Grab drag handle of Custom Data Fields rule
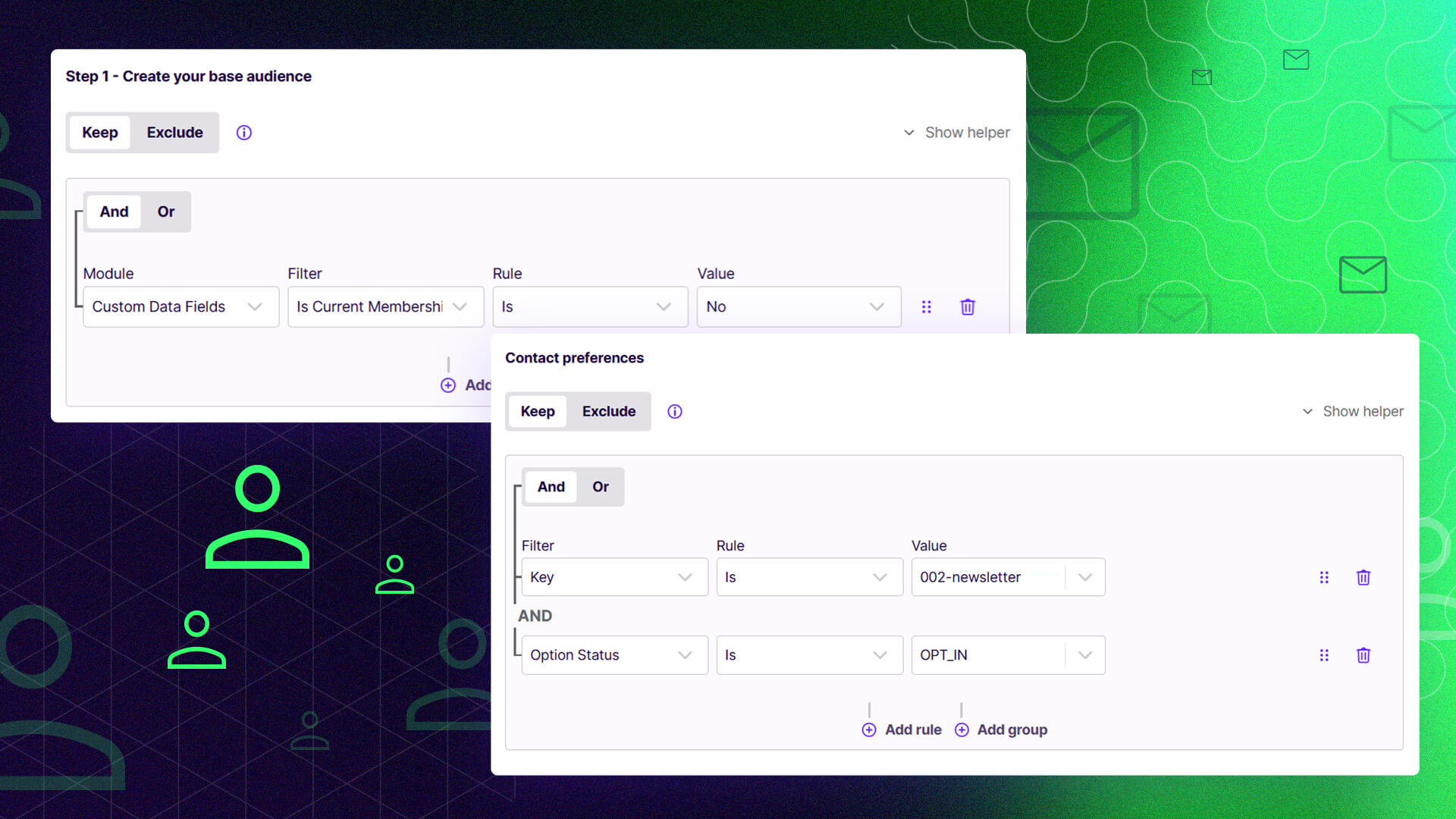The image size is (1456, 819). coord(926,307)
